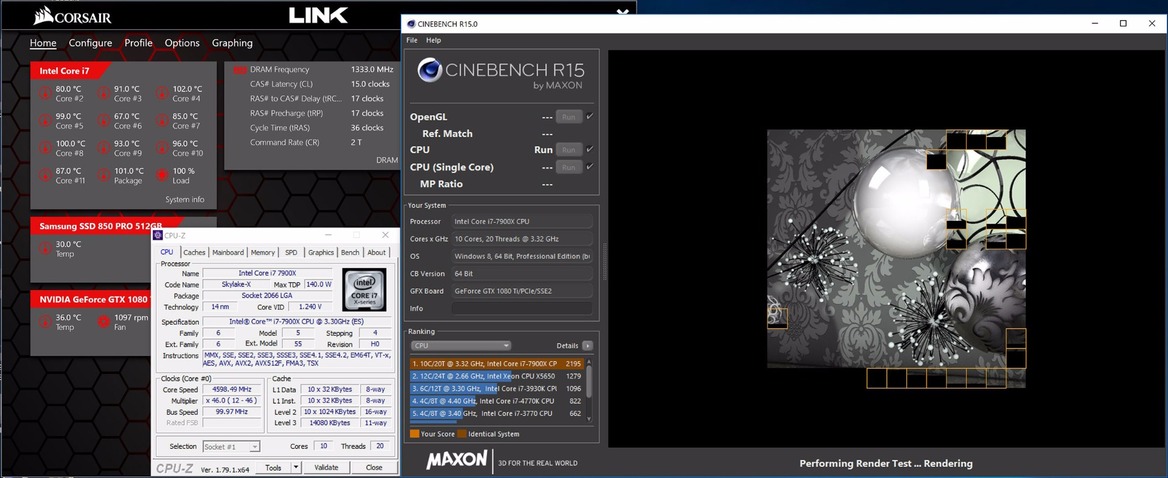Screen dimensions: 1168x478
Task: Click the Tools button in CPU-Z
Action: (x=273, y=468)
